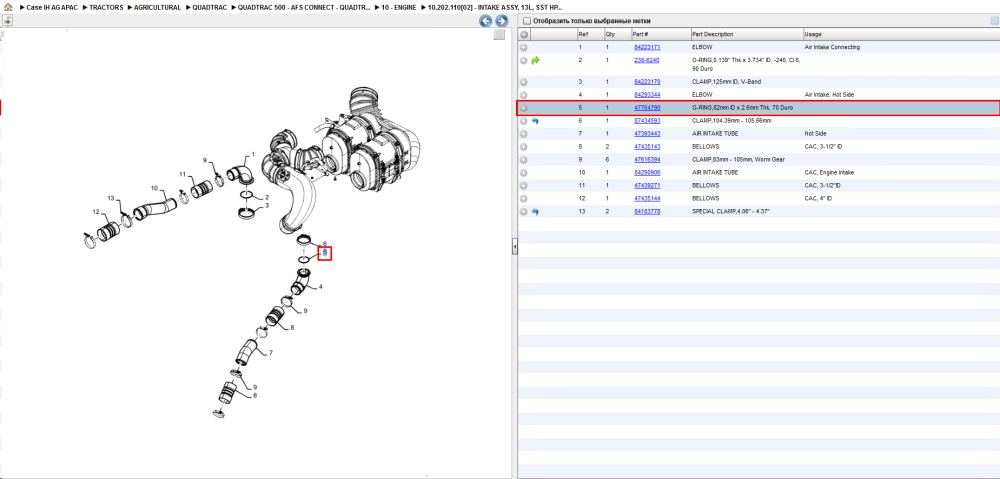Add O-RING 47764790 via its plus icon
The image size is (1000, 479).
[524, 108]
